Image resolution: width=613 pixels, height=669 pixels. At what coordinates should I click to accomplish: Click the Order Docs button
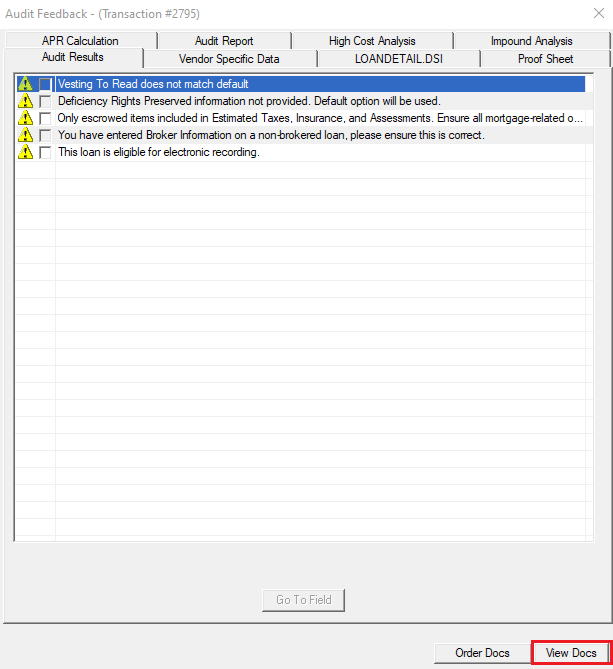tap(482, 653)
